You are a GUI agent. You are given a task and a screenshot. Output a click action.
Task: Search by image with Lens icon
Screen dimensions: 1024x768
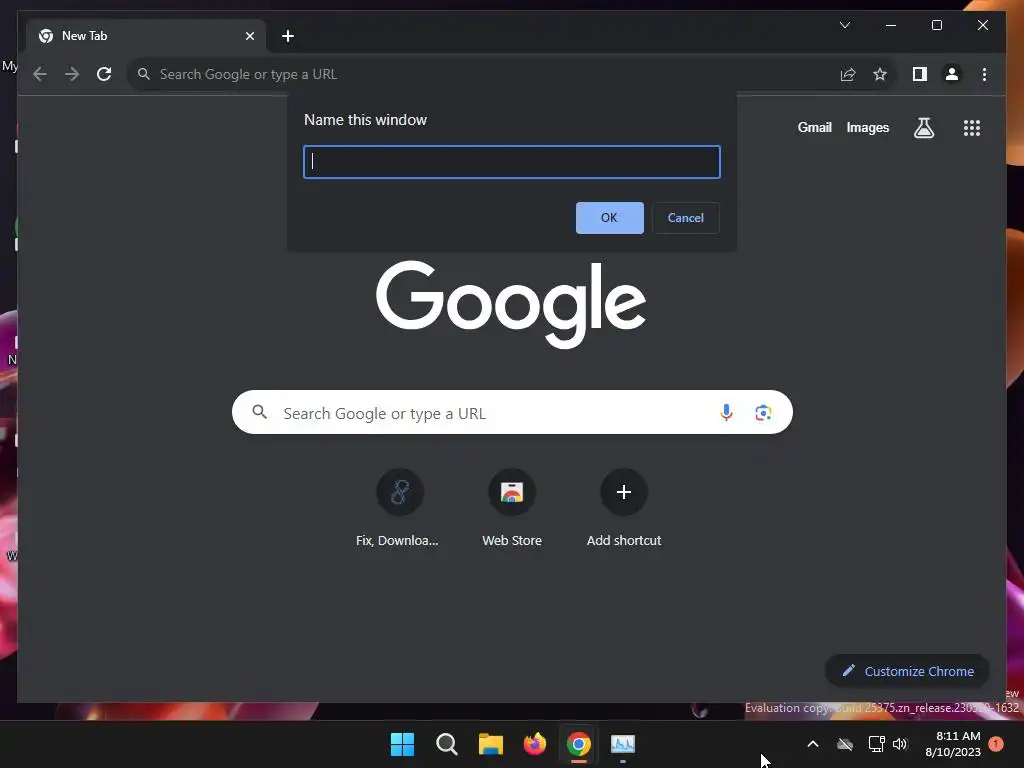(x=763, y=413)
